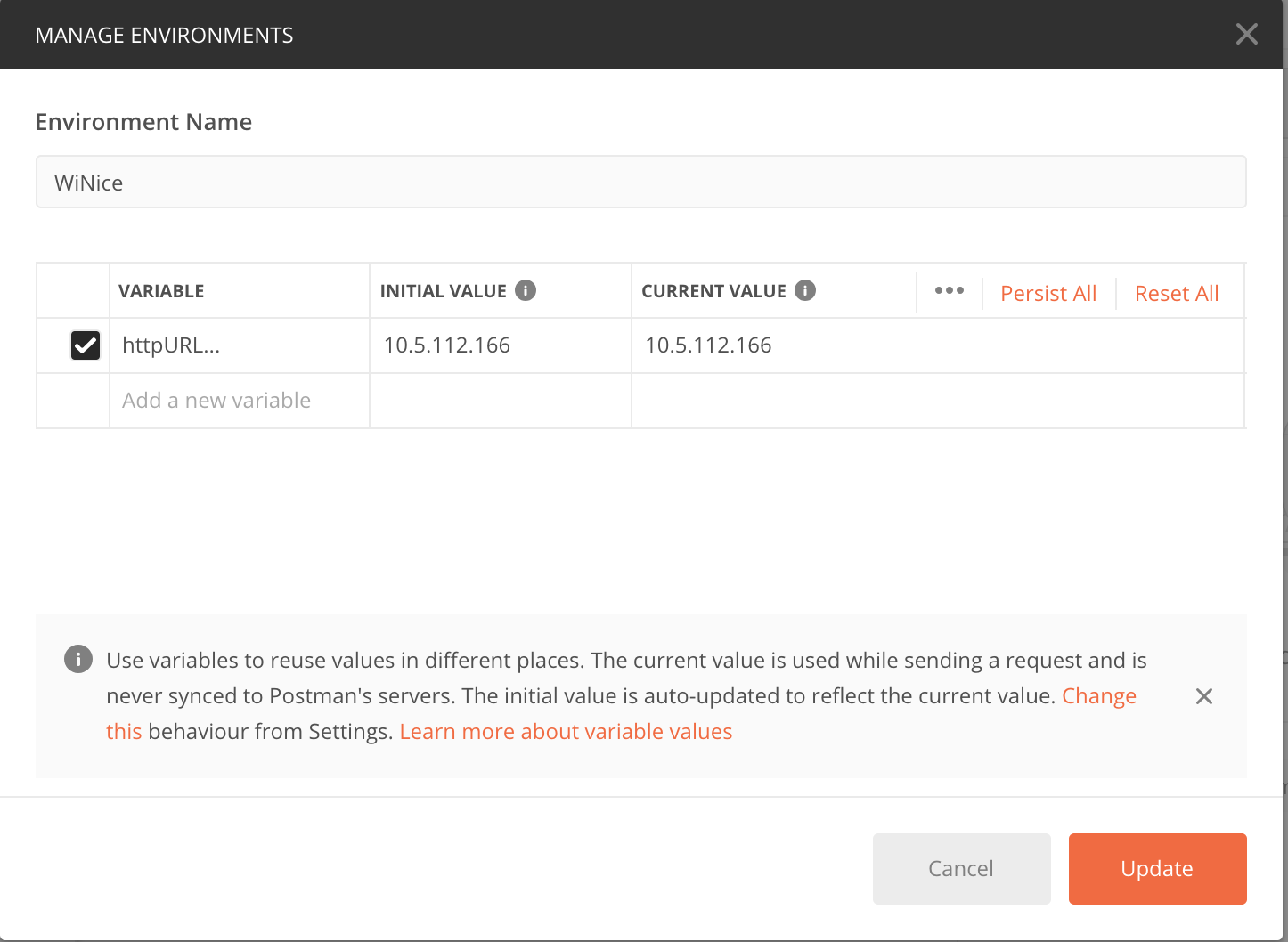Cancel environment changes
The width and height of the screenshot is (1288, 942).
point(961,869)
